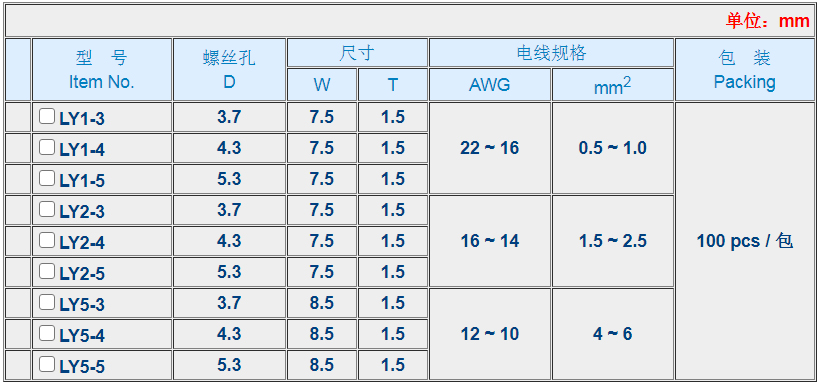Click the 100 pcs / 包 packing cell
This screenshot has width=821, height=382.
tap(745, 241)
